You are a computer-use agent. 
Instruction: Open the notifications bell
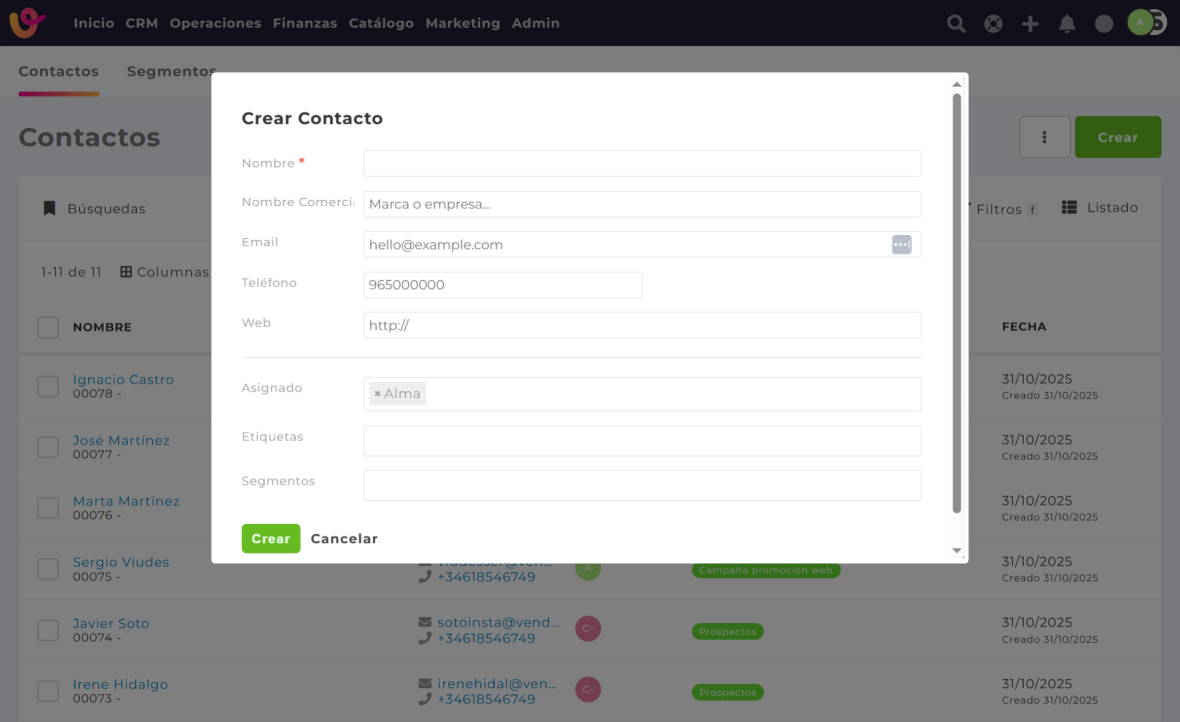point(1067,23)
